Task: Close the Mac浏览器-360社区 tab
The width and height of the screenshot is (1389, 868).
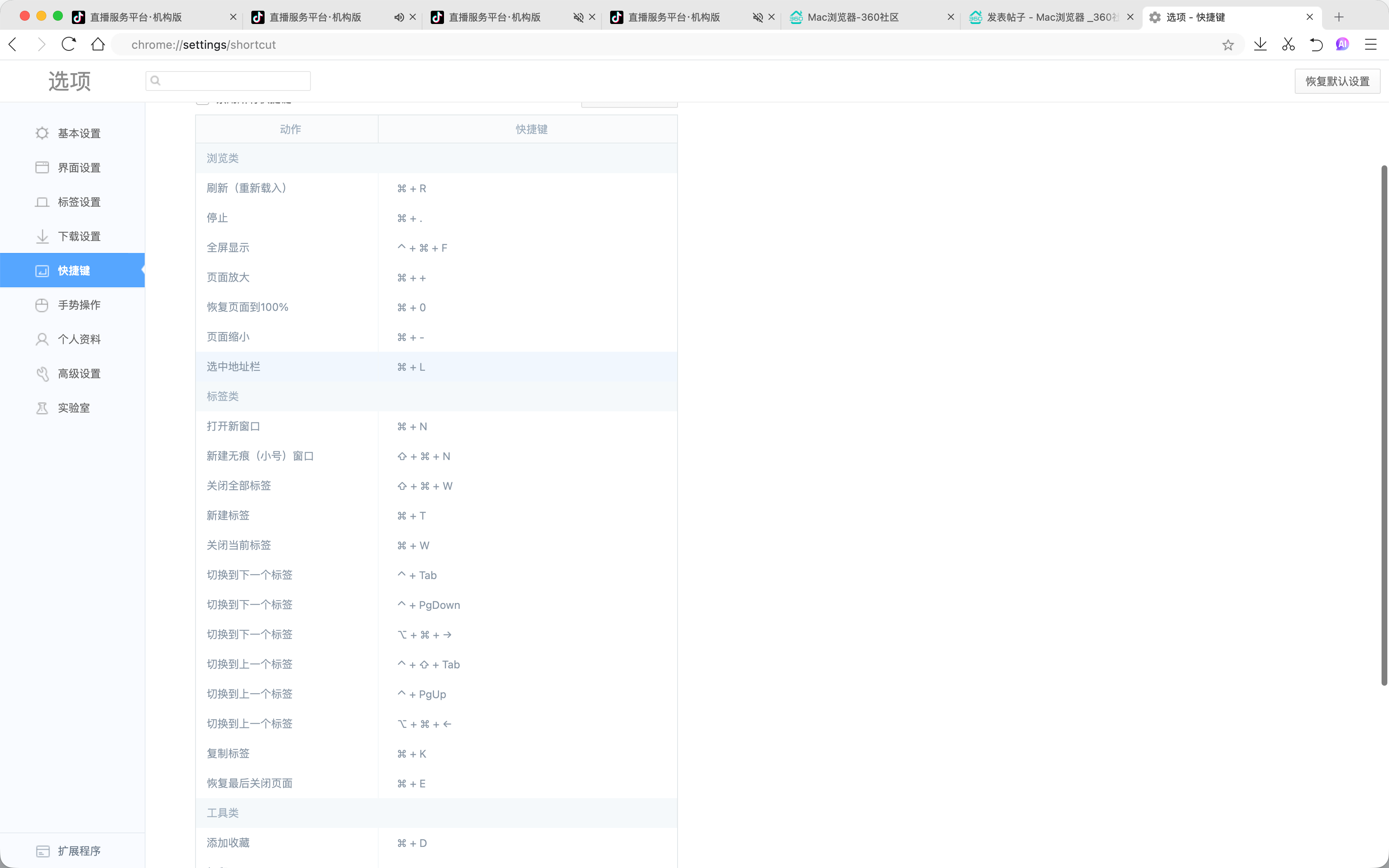Action: coord(950,17)
